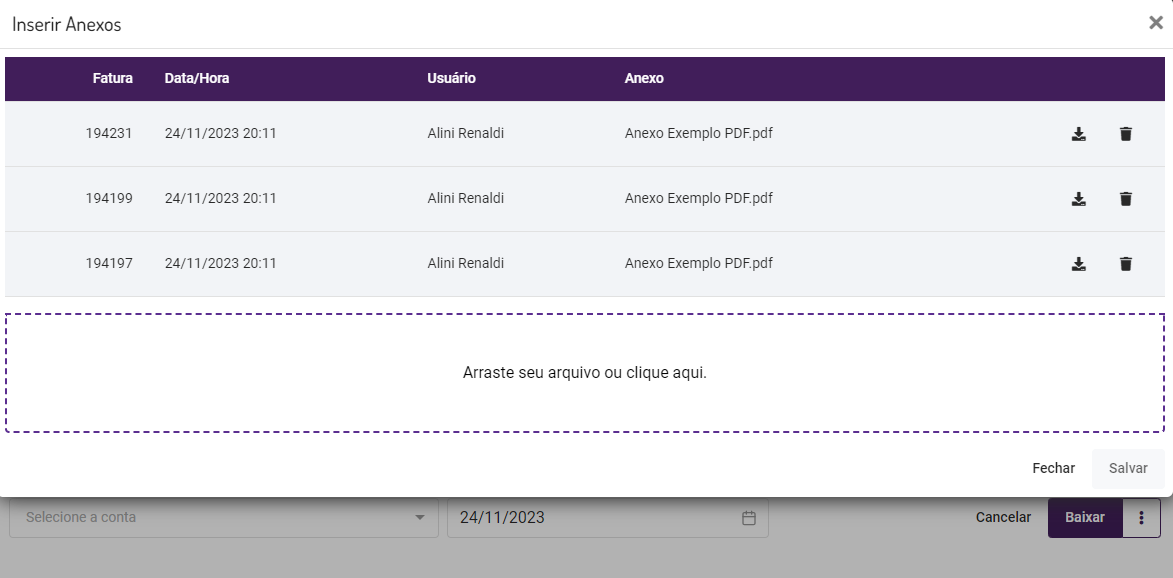Screen dimensions: 1173x578
Task: Expand the Selecione a conta dropdown
Action: pyautogui.click(x=419, y=518)
